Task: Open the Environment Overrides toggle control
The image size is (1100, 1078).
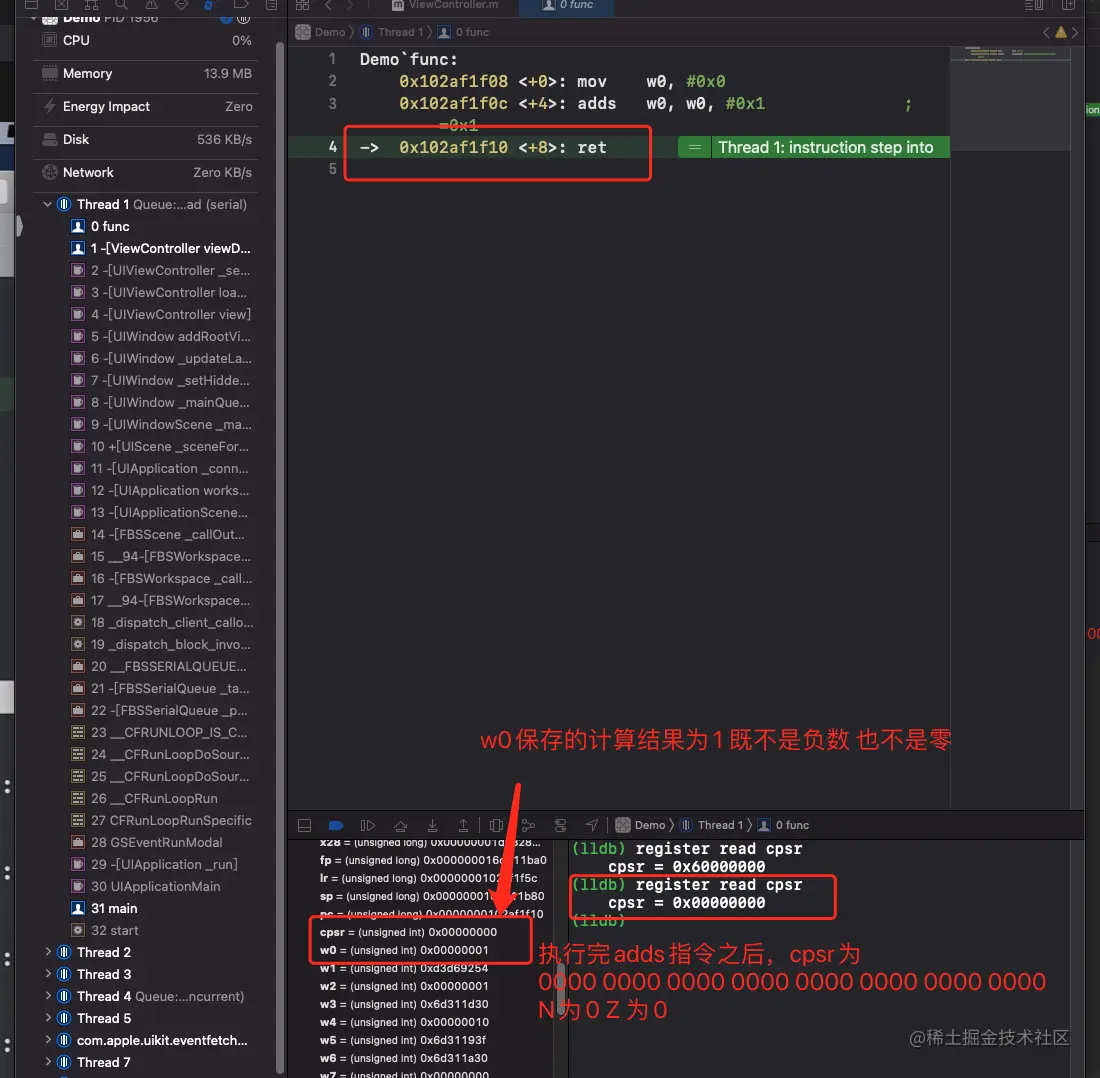Action: click(560, 825)
